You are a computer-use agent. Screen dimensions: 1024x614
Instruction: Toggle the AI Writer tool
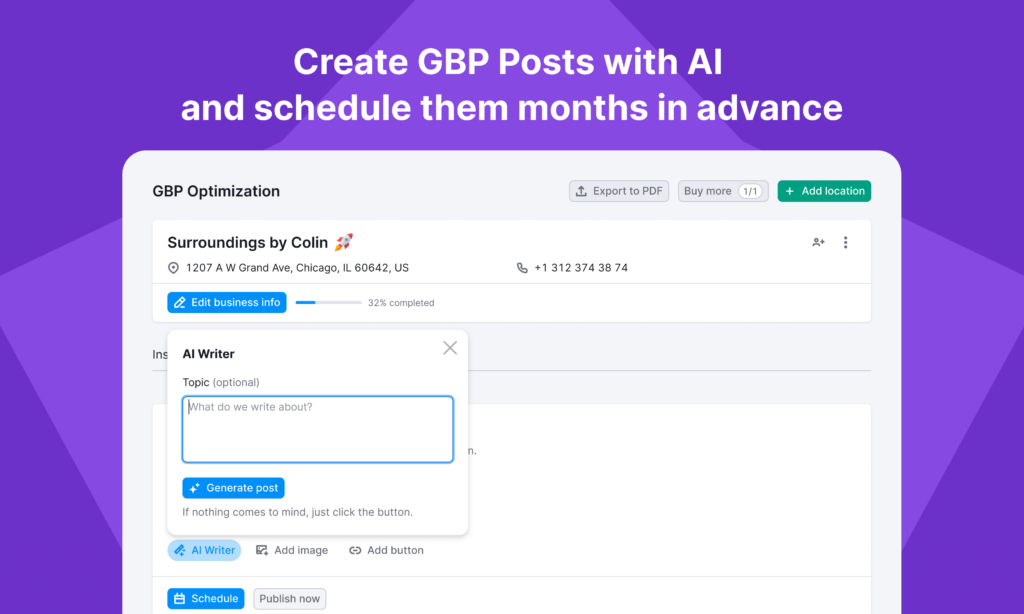204,550
